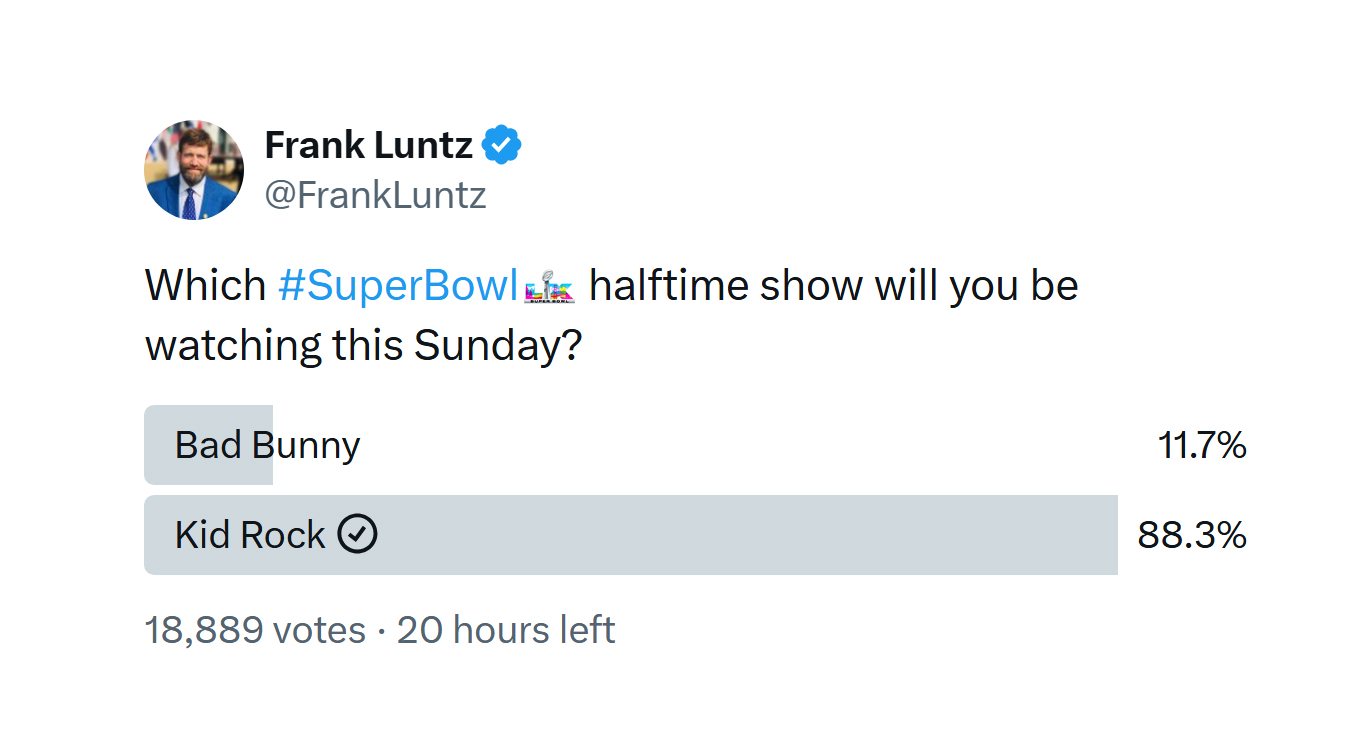Open Frank Luntz's profile photo

coord(194,170)
